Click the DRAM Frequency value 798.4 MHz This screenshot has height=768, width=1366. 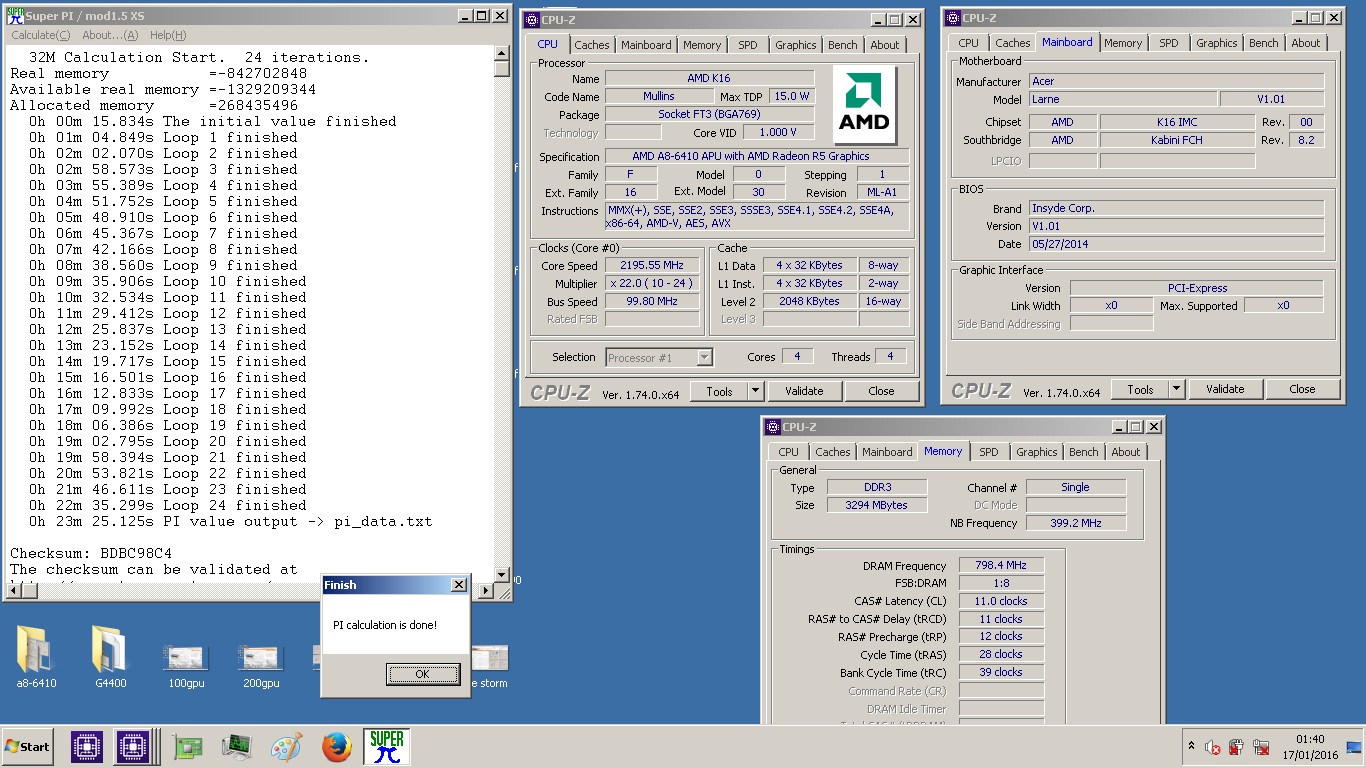[x=1001, y=566]
